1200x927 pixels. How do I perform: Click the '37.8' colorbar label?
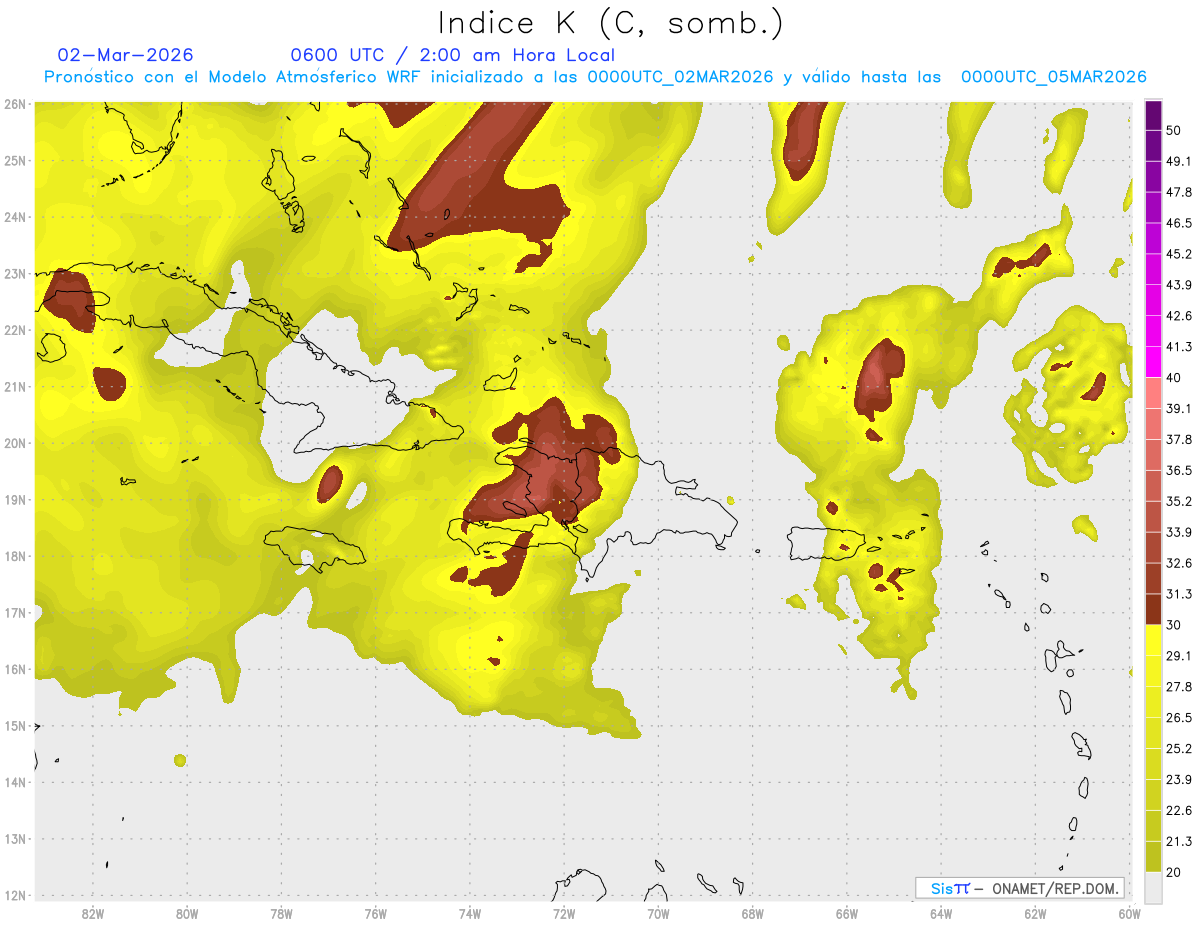[x=1179, y=439]
